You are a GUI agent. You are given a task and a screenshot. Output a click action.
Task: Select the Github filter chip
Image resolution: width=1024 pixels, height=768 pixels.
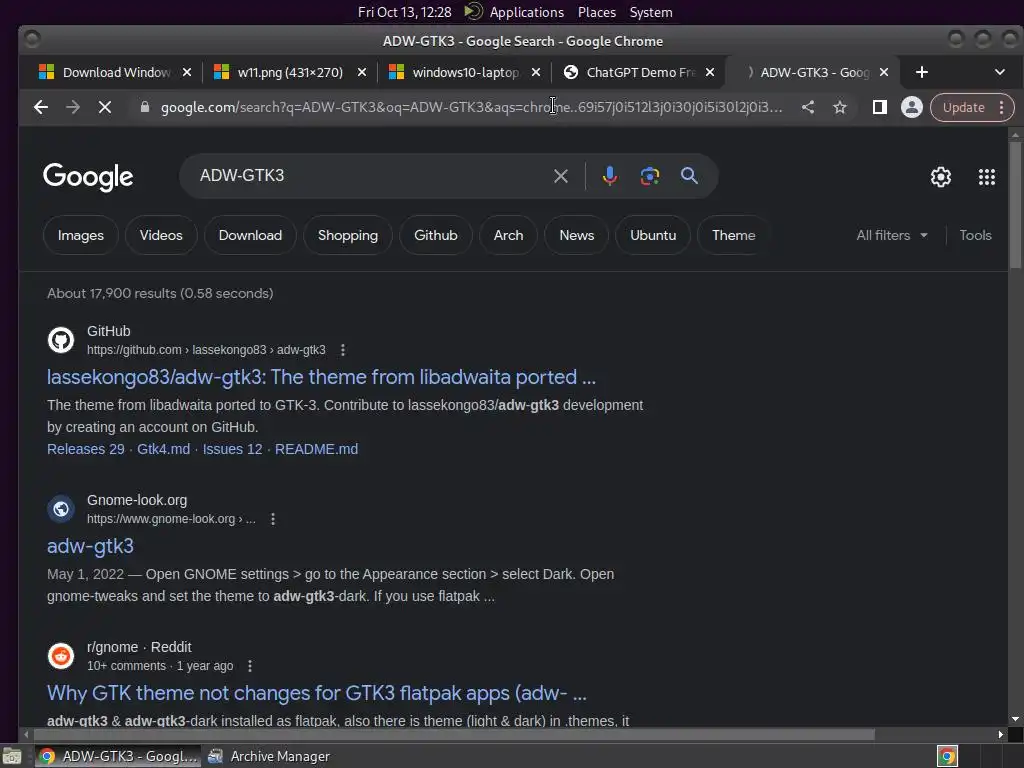tap(436, 235)
